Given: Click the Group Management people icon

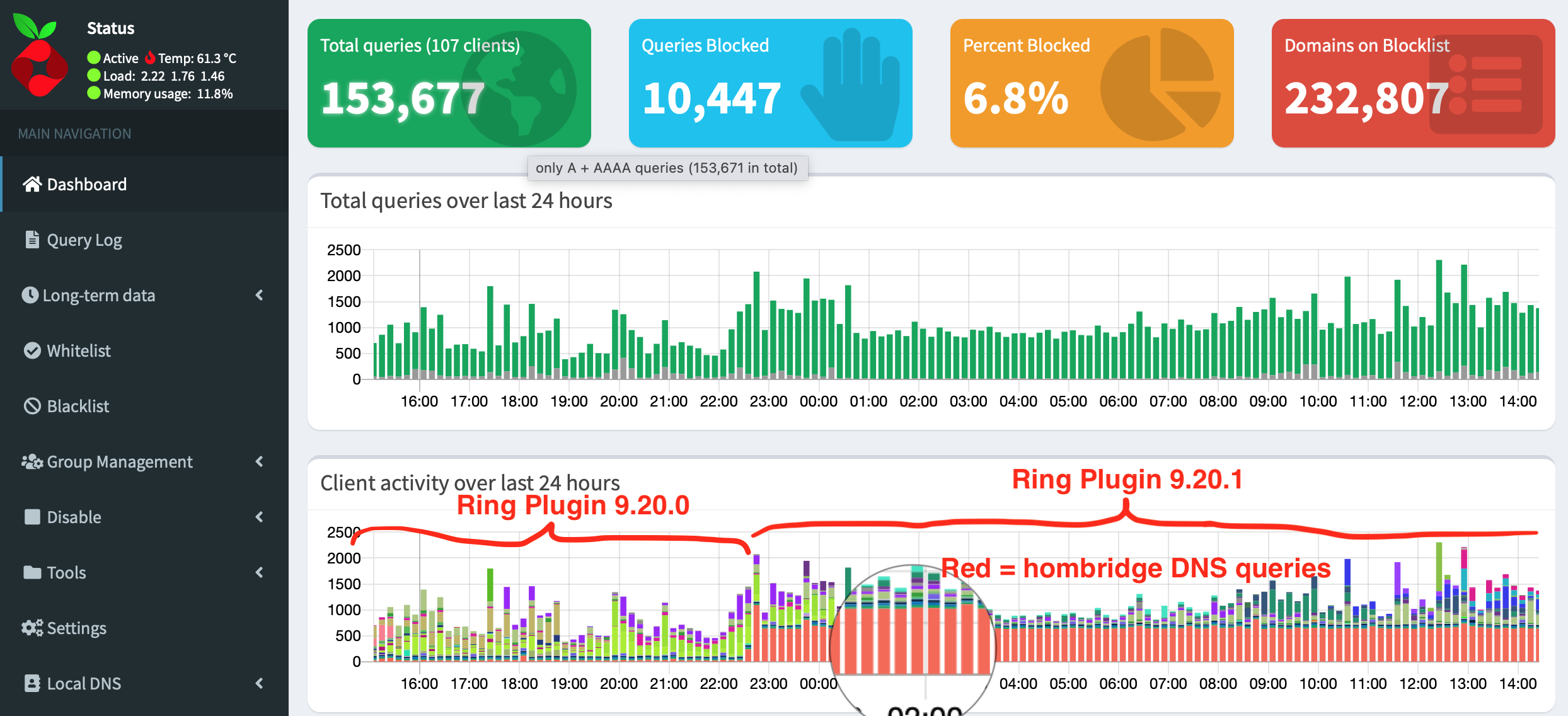Looking at the screenshot, I should pos(32,461).
